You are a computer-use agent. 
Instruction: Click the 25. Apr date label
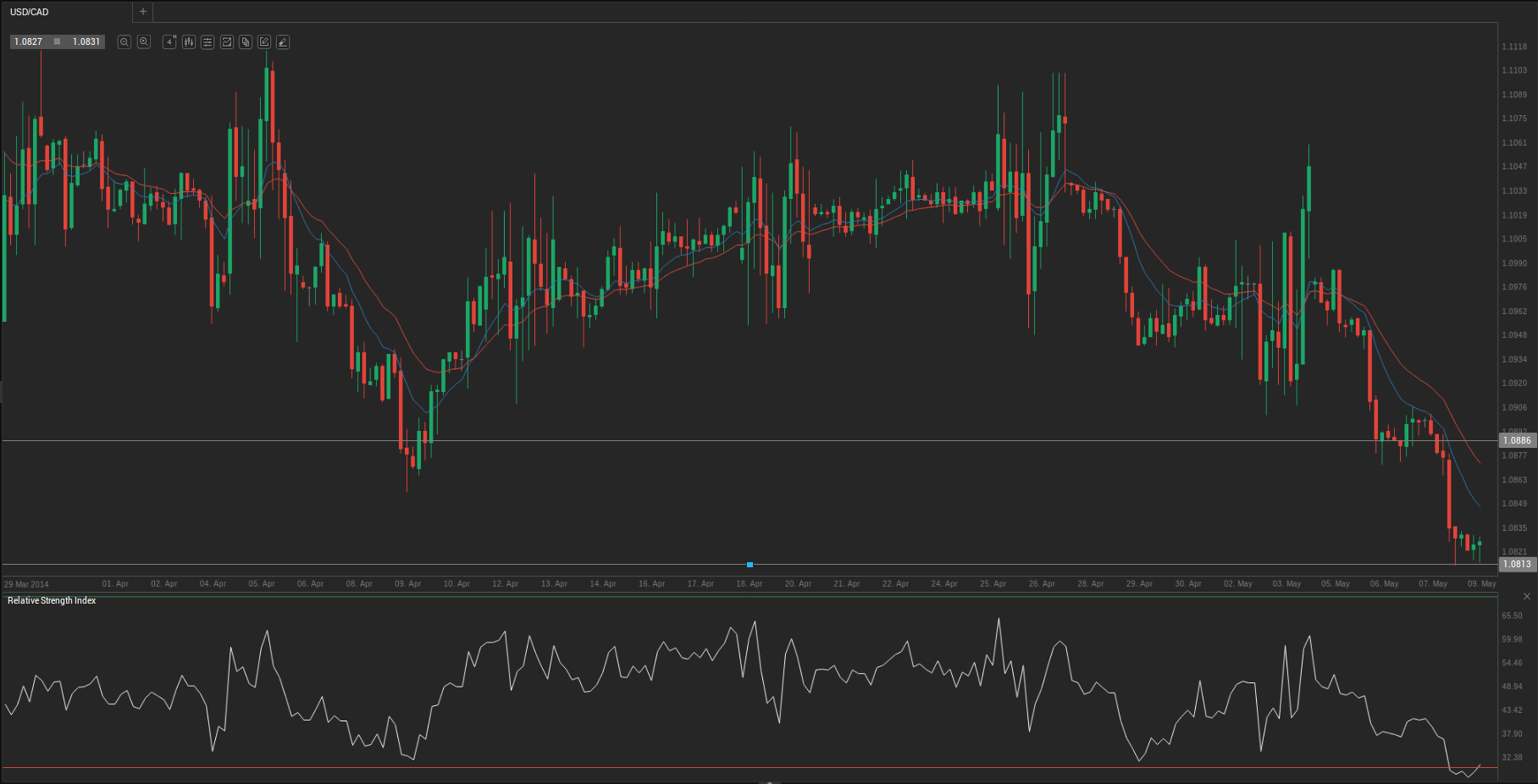[x=993, y=584]
